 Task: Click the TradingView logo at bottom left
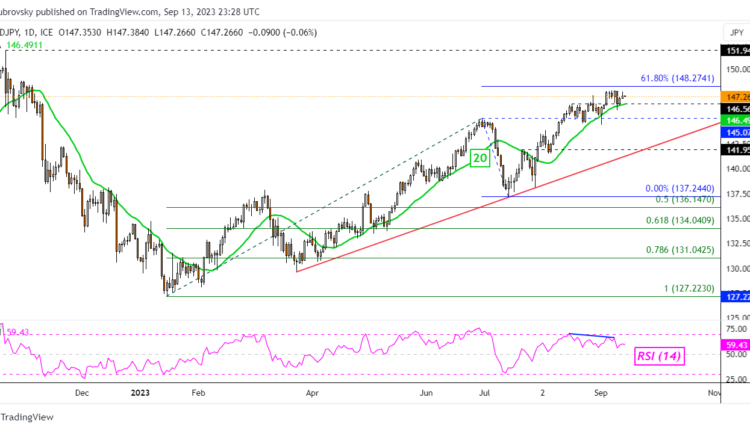(15, 417)
